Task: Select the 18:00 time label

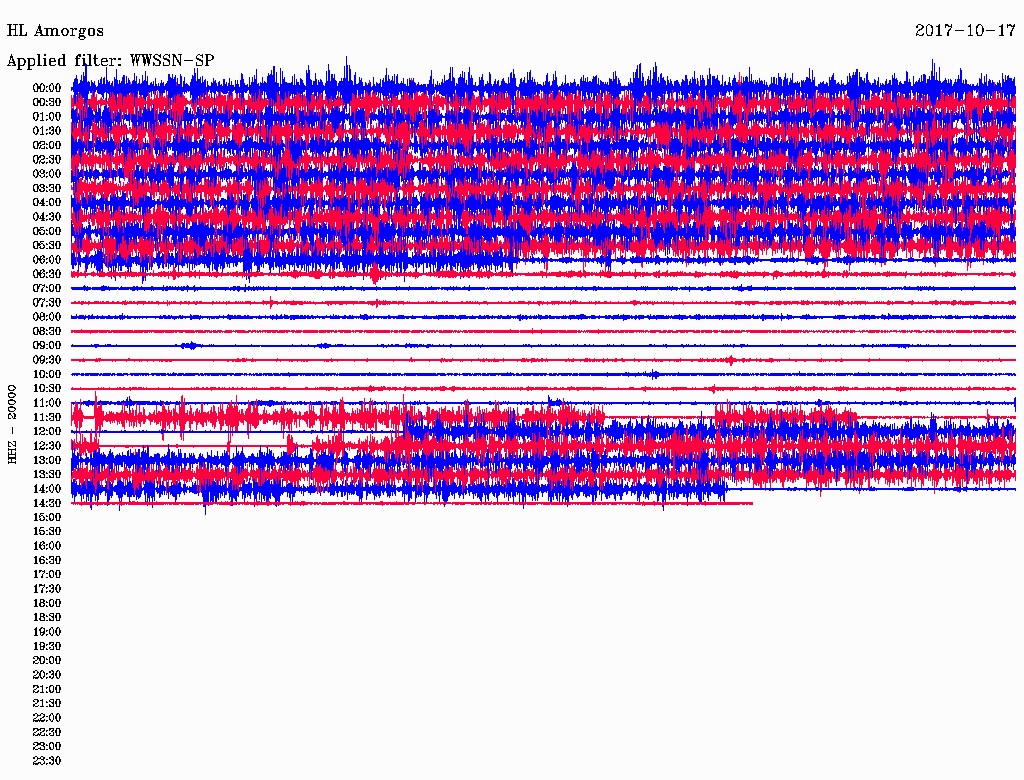Action: coord(47,604)
